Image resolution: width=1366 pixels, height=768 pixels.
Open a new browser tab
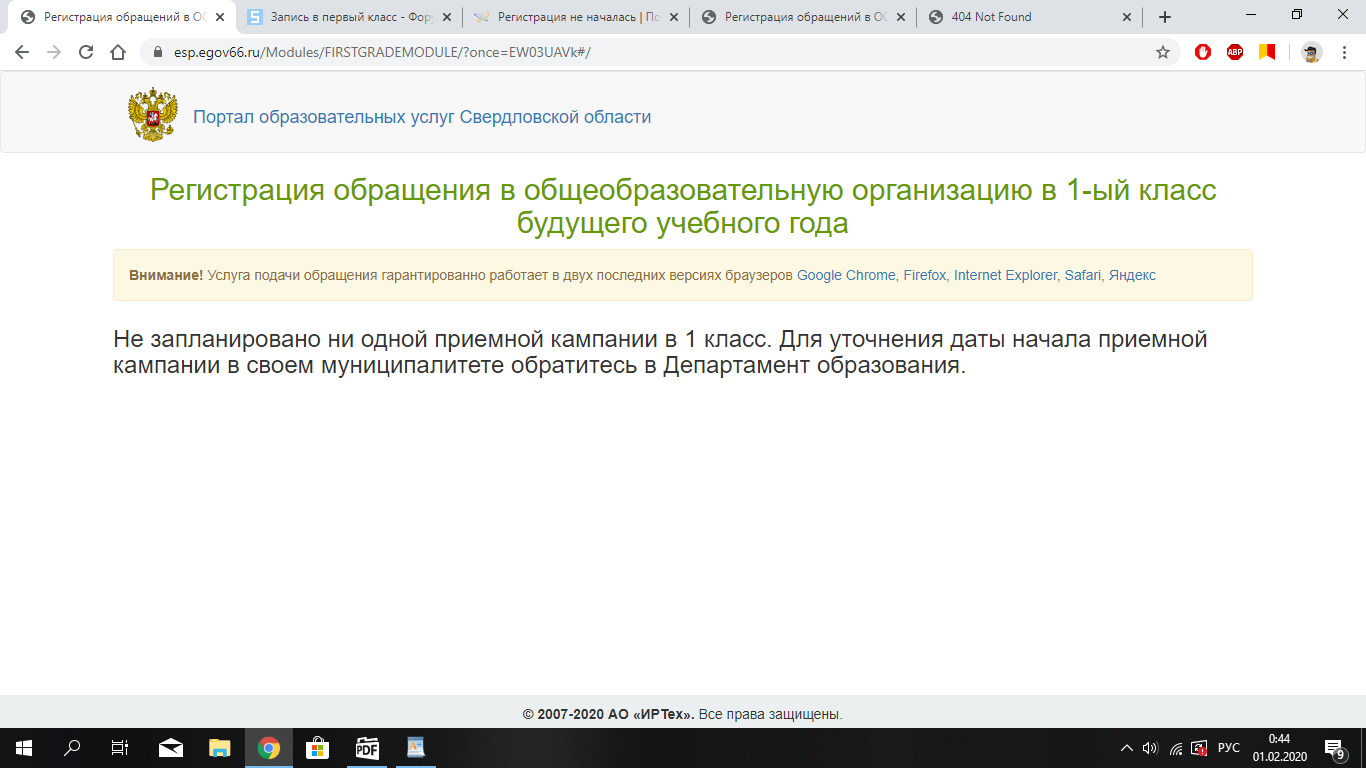pos(1165,17)
